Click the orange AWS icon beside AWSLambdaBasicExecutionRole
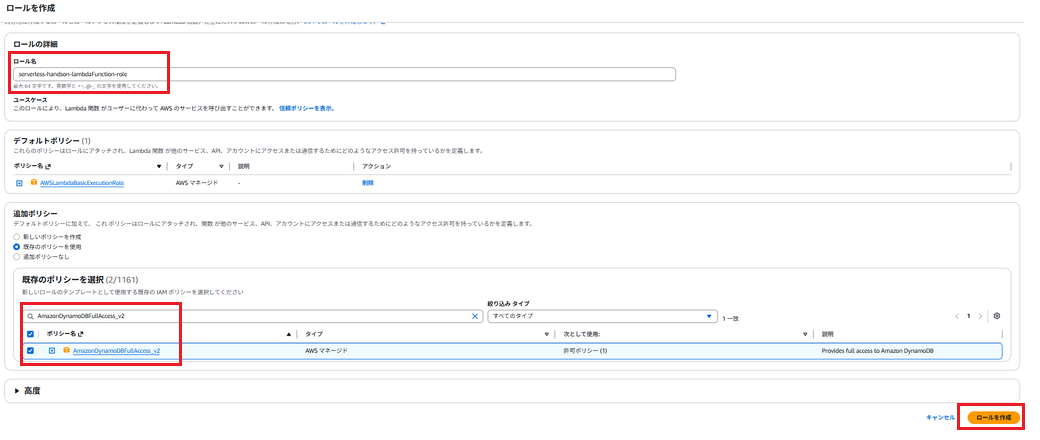Image resolution: width=1040 pixels, height=440 pixels. [34, 183]
